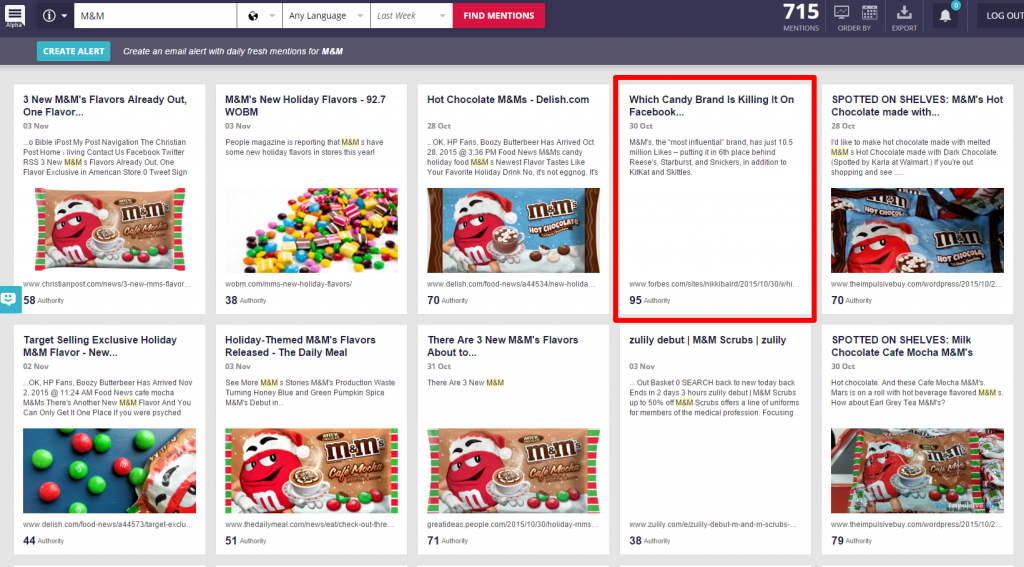Click the M&M search input field
The height and width of the screenshot is (567, 1024).
coord(155,16)
